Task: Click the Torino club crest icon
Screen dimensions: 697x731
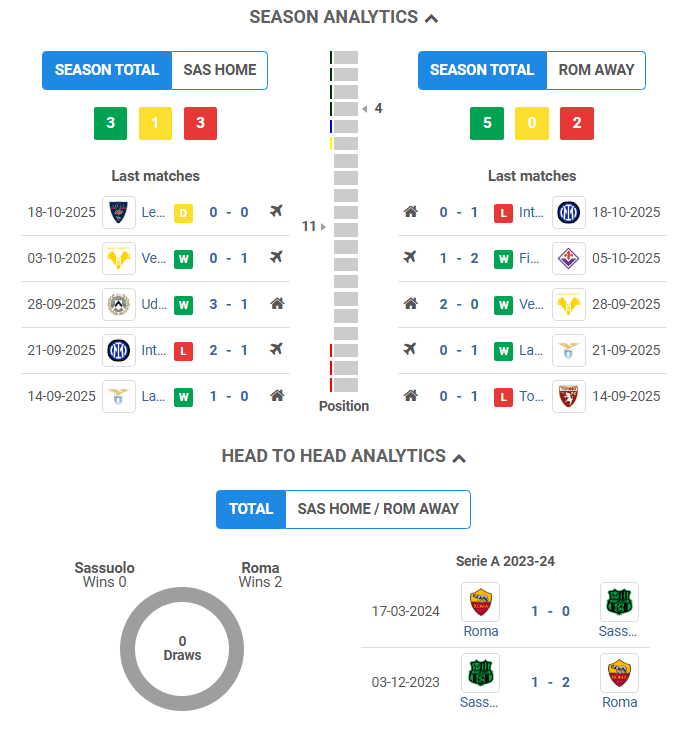Action: [569, 396]
